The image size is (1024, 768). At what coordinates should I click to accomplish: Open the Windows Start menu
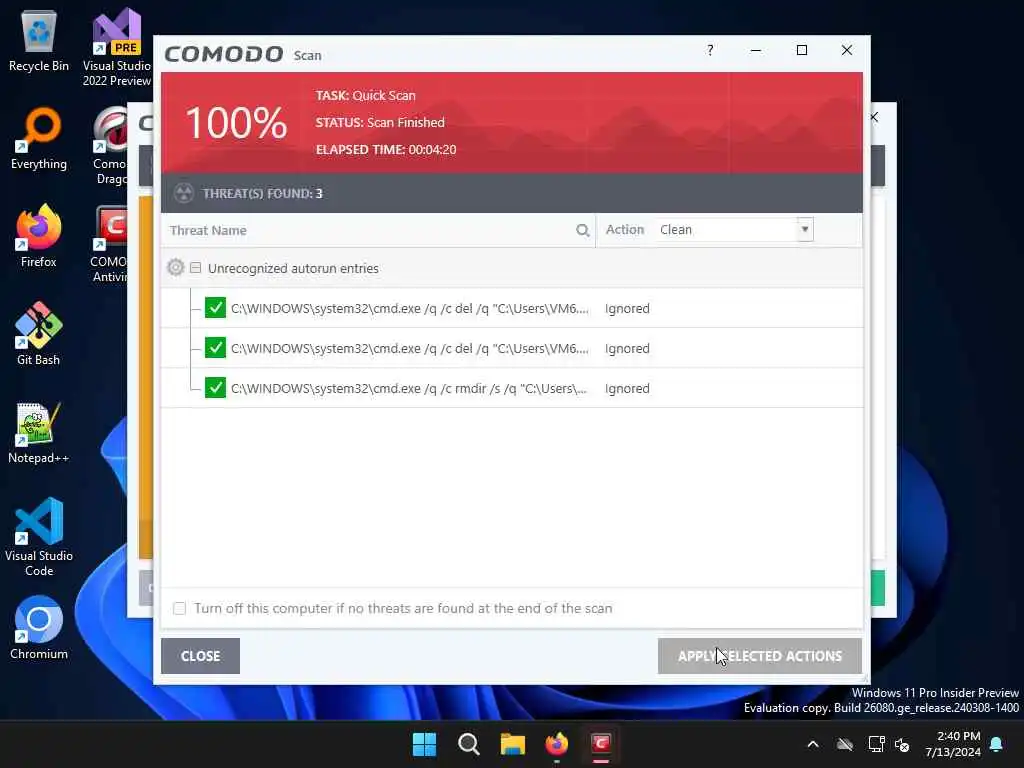[424, 744]
